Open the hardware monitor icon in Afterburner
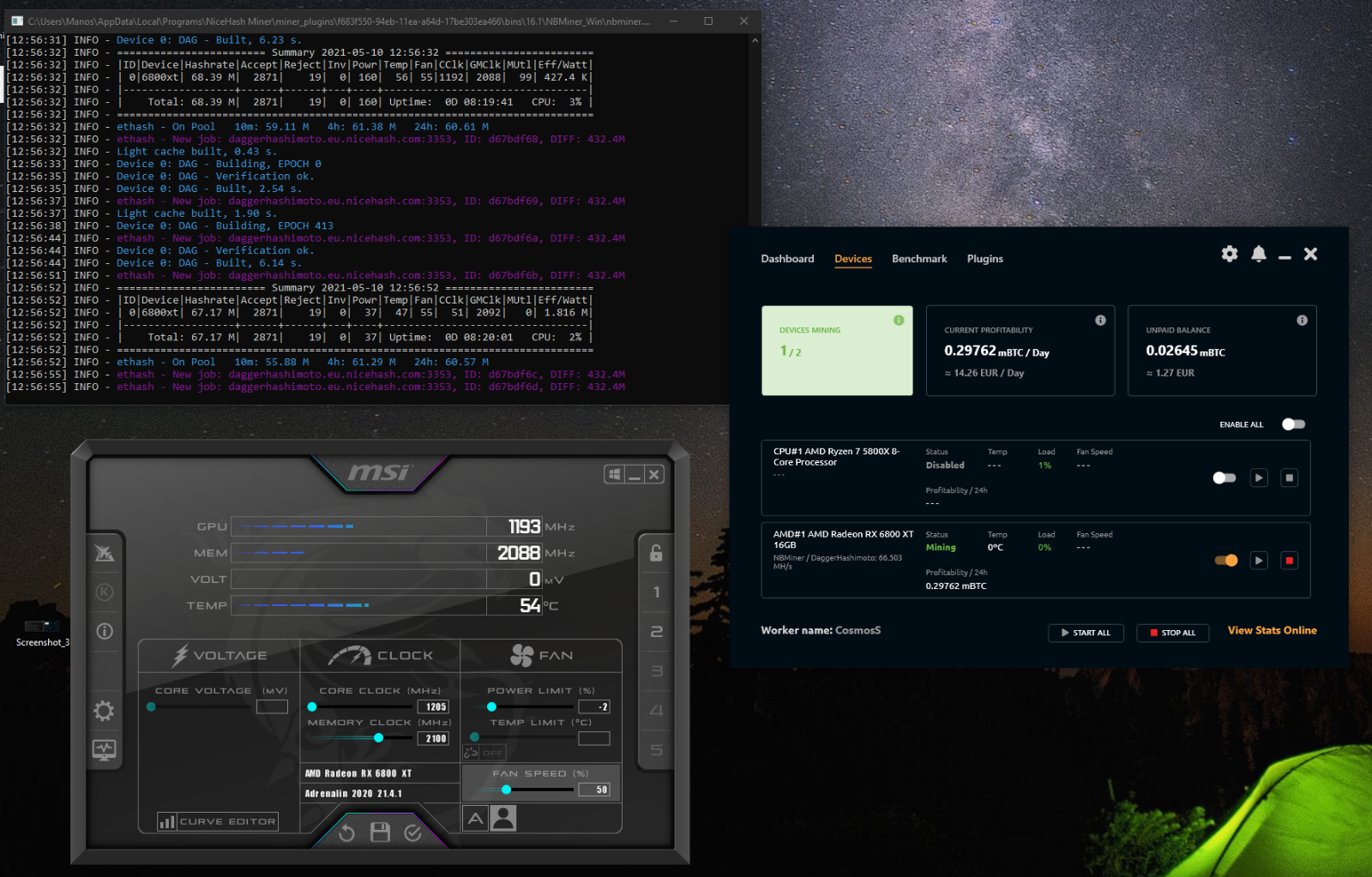 coord(105,750)
